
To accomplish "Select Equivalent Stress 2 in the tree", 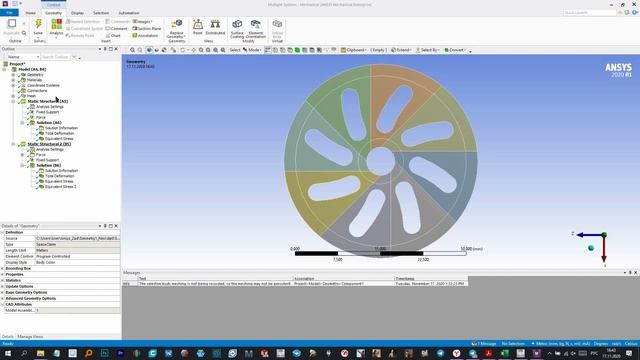I will pos(60,187).
